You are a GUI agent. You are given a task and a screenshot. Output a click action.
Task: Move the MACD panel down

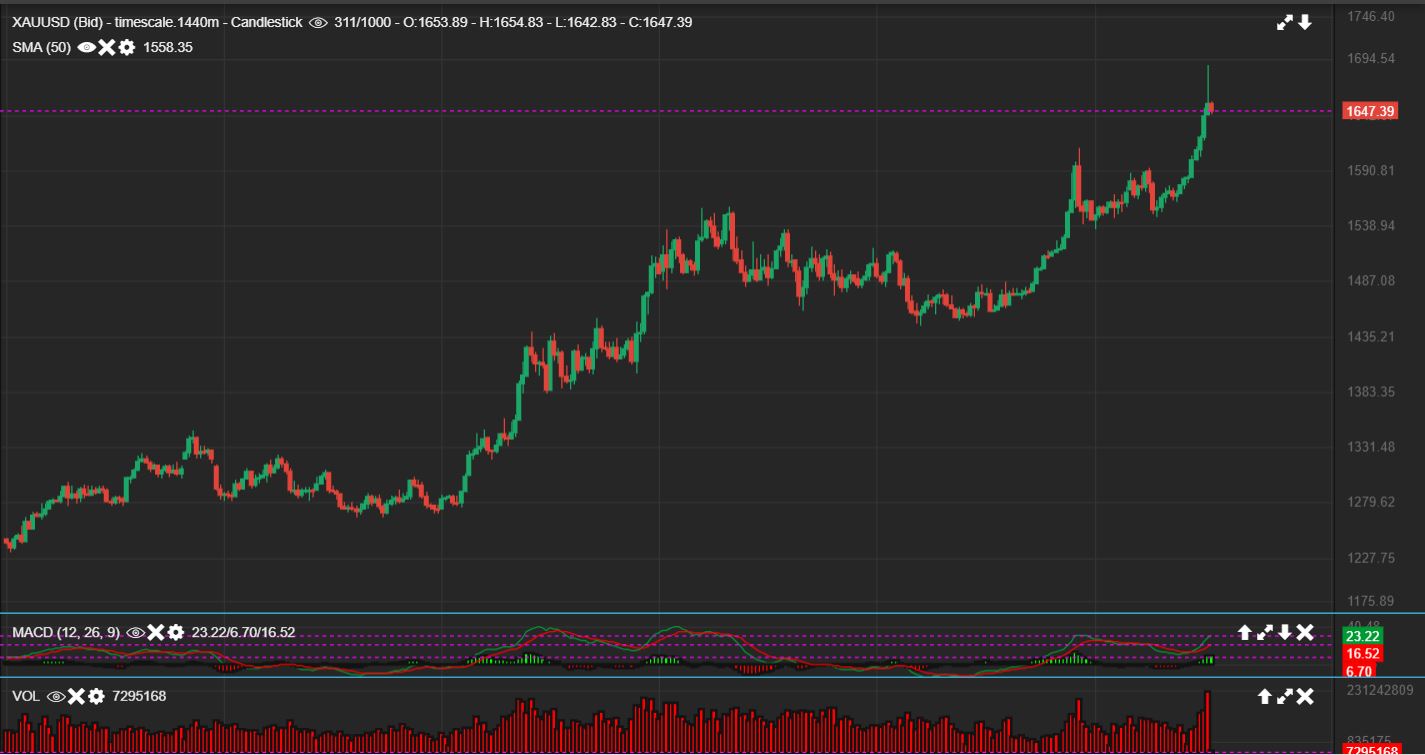pyautogui.click(x=1285, y=632)
